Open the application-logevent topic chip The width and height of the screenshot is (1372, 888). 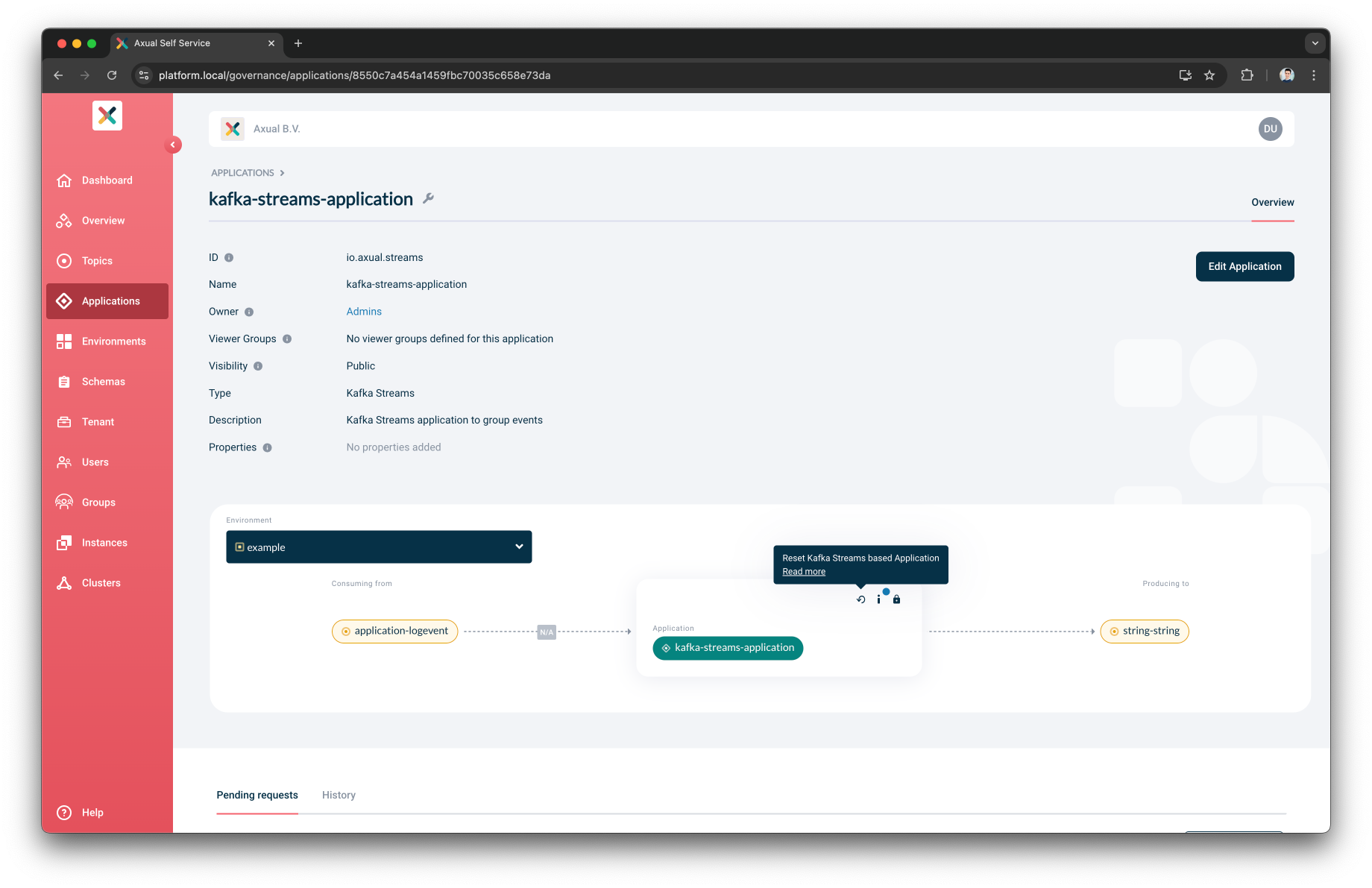pos(394,632)
